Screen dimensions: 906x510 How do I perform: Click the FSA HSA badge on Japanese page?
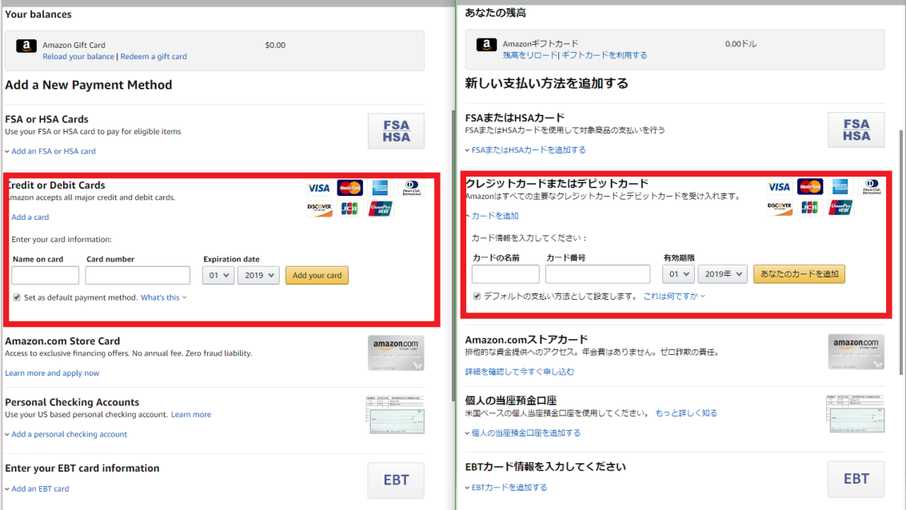[856, 130]
